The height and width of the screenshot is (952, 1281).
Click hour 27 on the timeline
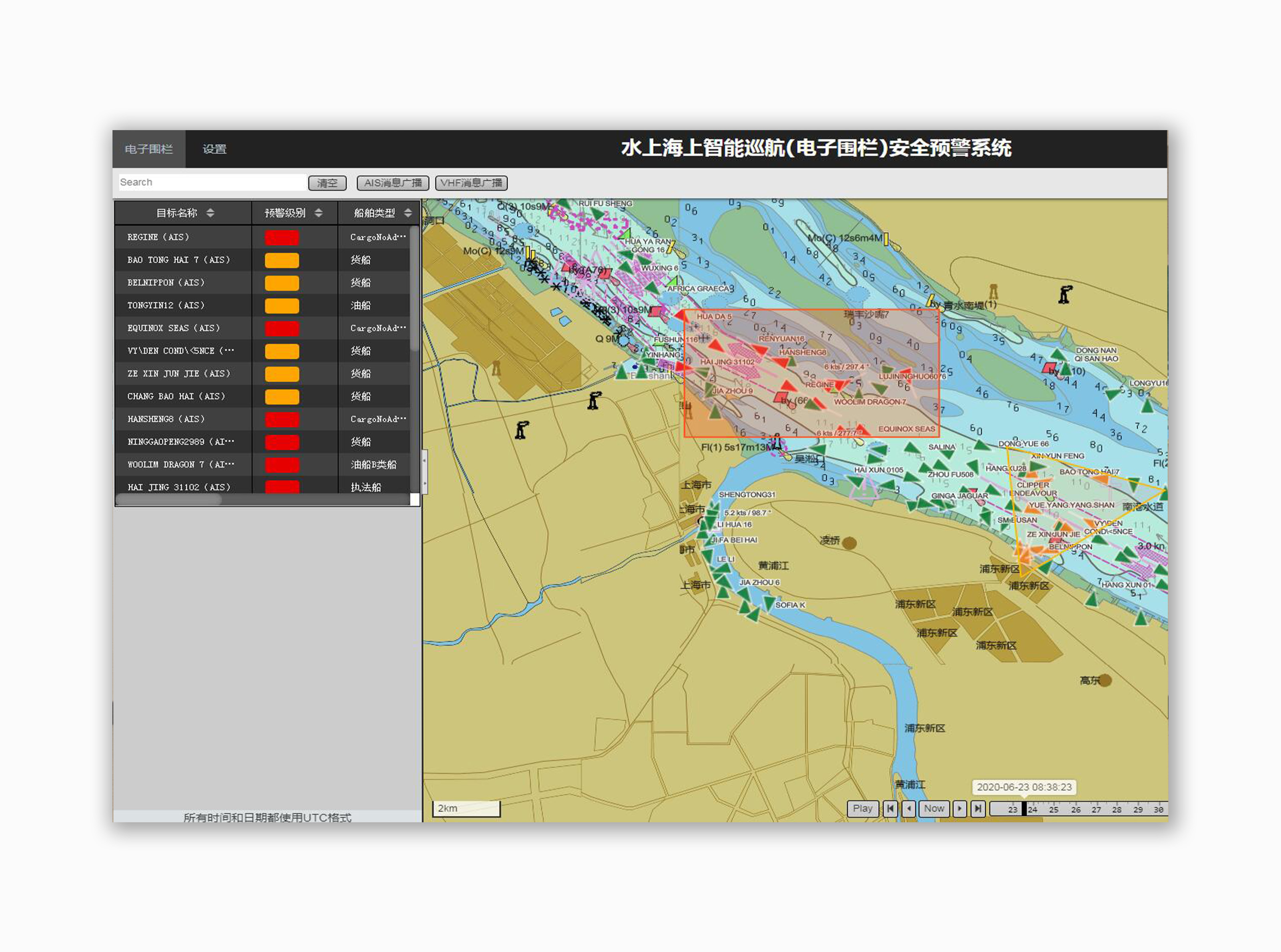tap(1096, 809)
